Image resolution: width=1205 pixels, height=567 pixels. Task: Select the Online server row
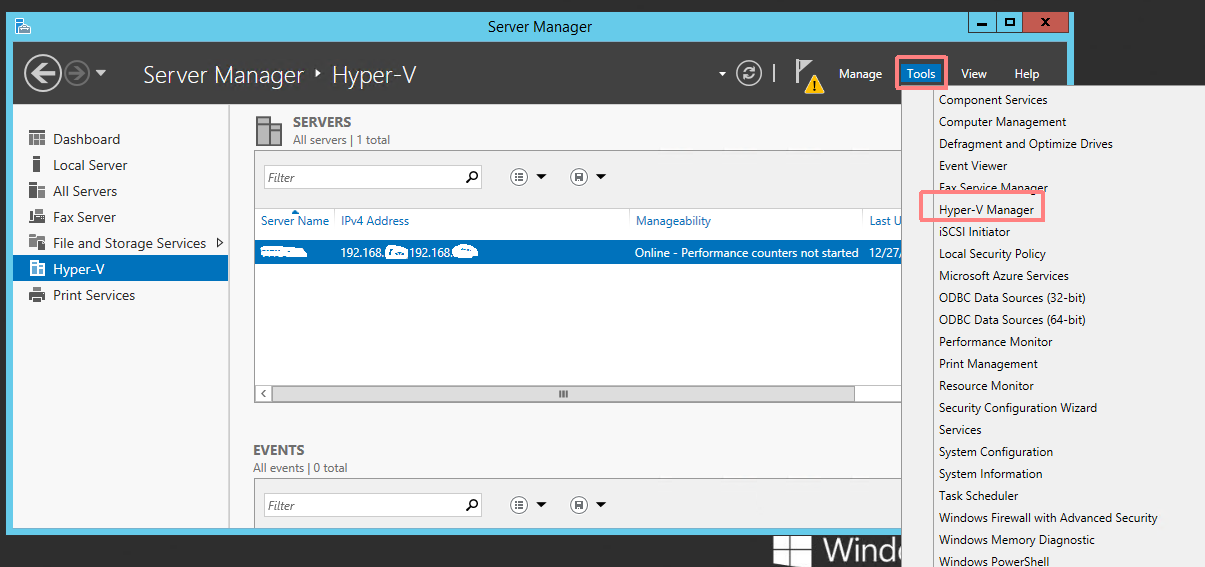pos(578,253)
